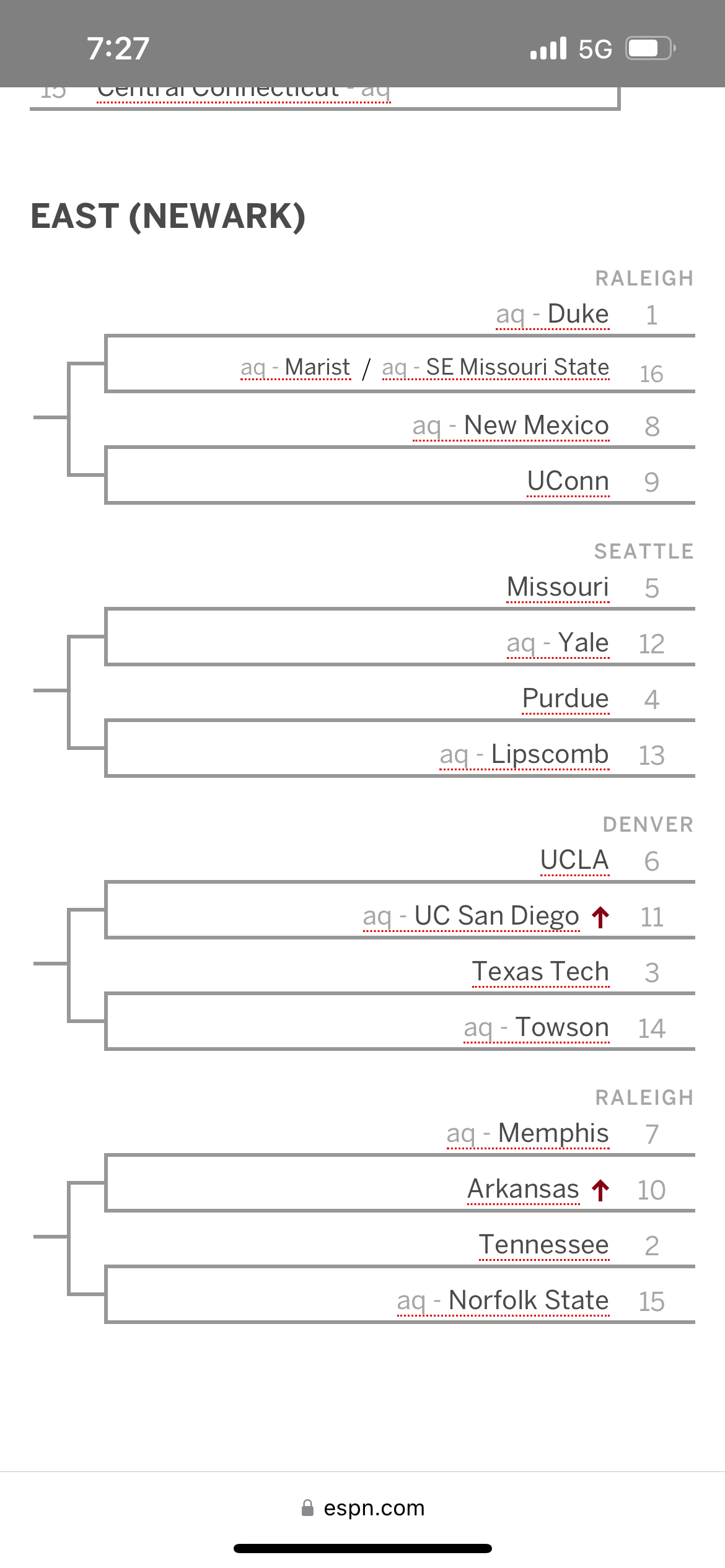The width and height of the screenshot is (725, 1568).
Task: Open the UConn team page
Action: click(568, 481)
